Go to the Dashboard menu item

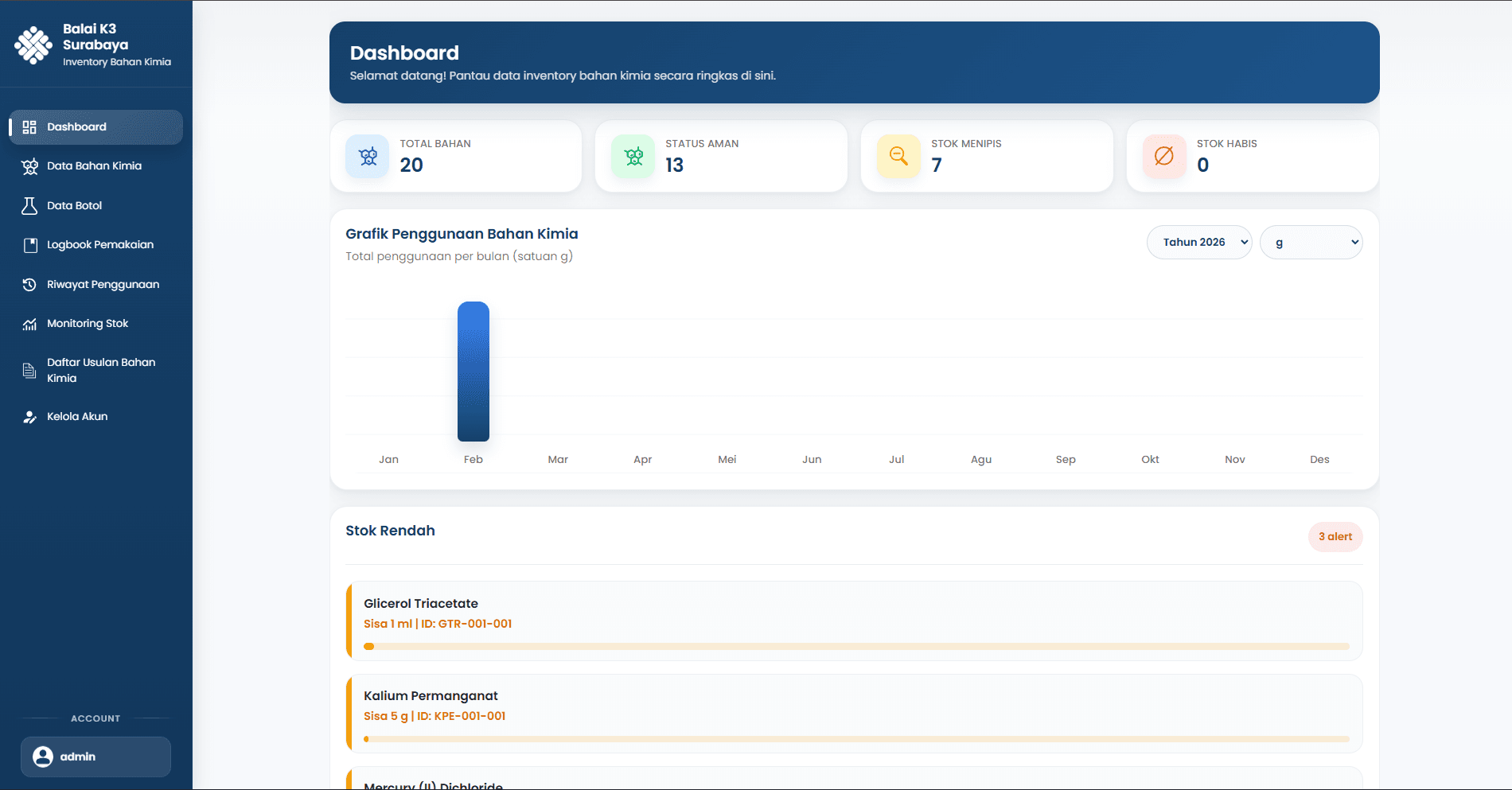96,127
